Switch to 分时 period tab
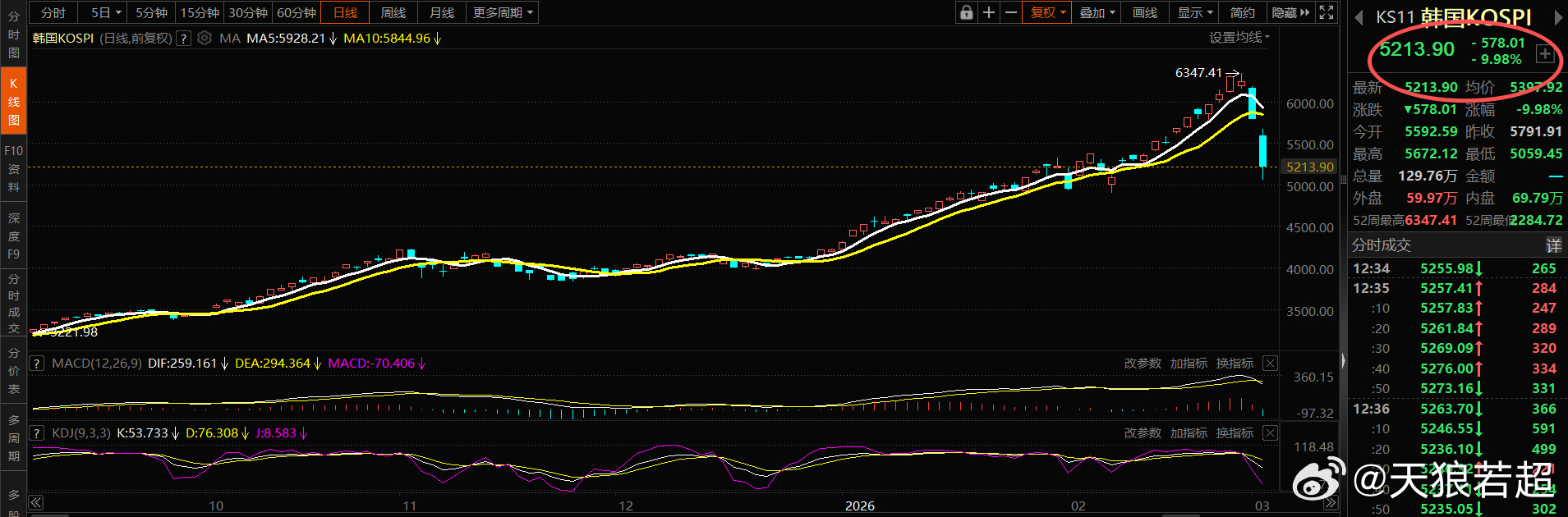This screenshot has width=1568, height=517. coord(53,12)
